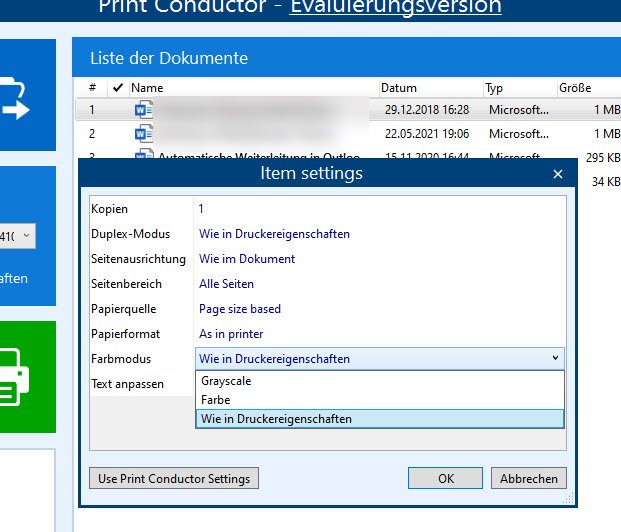Click Use Print Conductor Settings button

pos(174,479)
